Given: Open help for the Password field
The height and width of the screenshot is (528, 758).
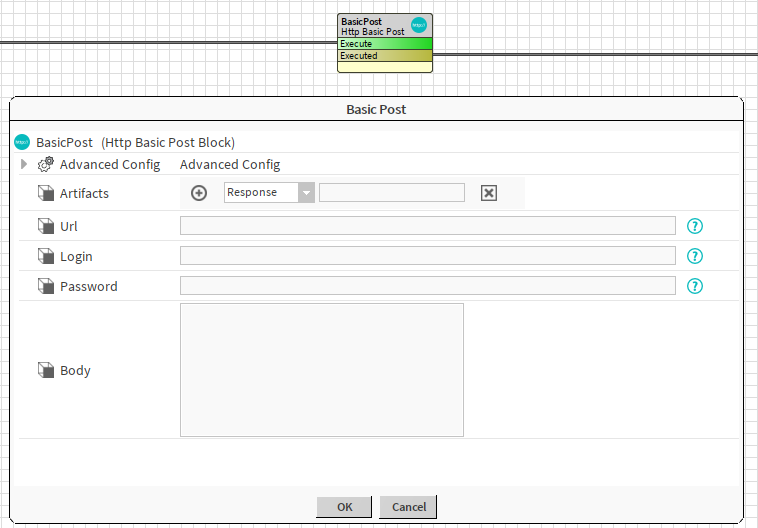Looking at the screenshot, I should [696, 286].
